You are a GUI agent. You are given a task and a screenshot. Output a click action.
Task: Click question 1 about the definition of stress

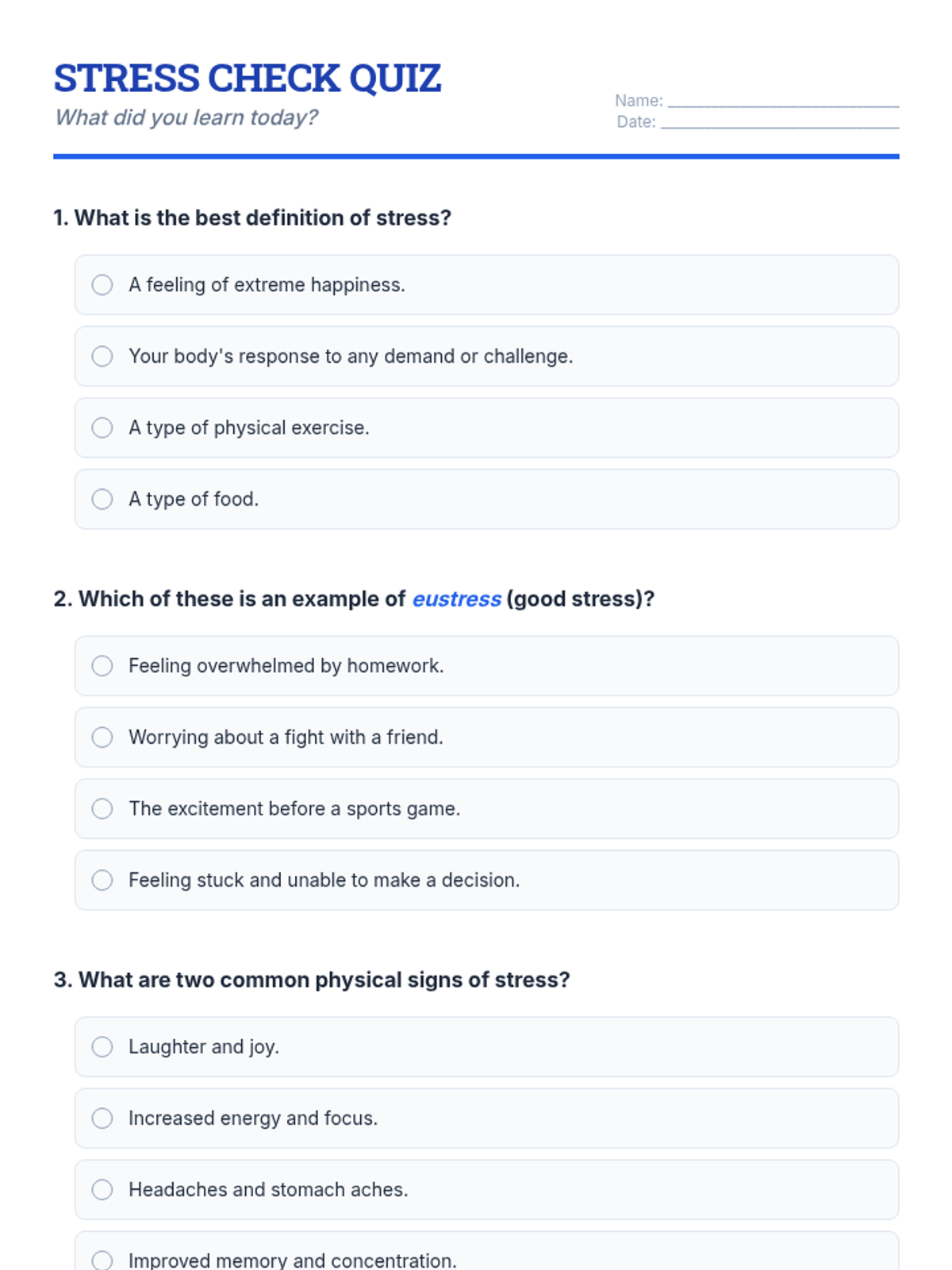(x=252, y=218)
